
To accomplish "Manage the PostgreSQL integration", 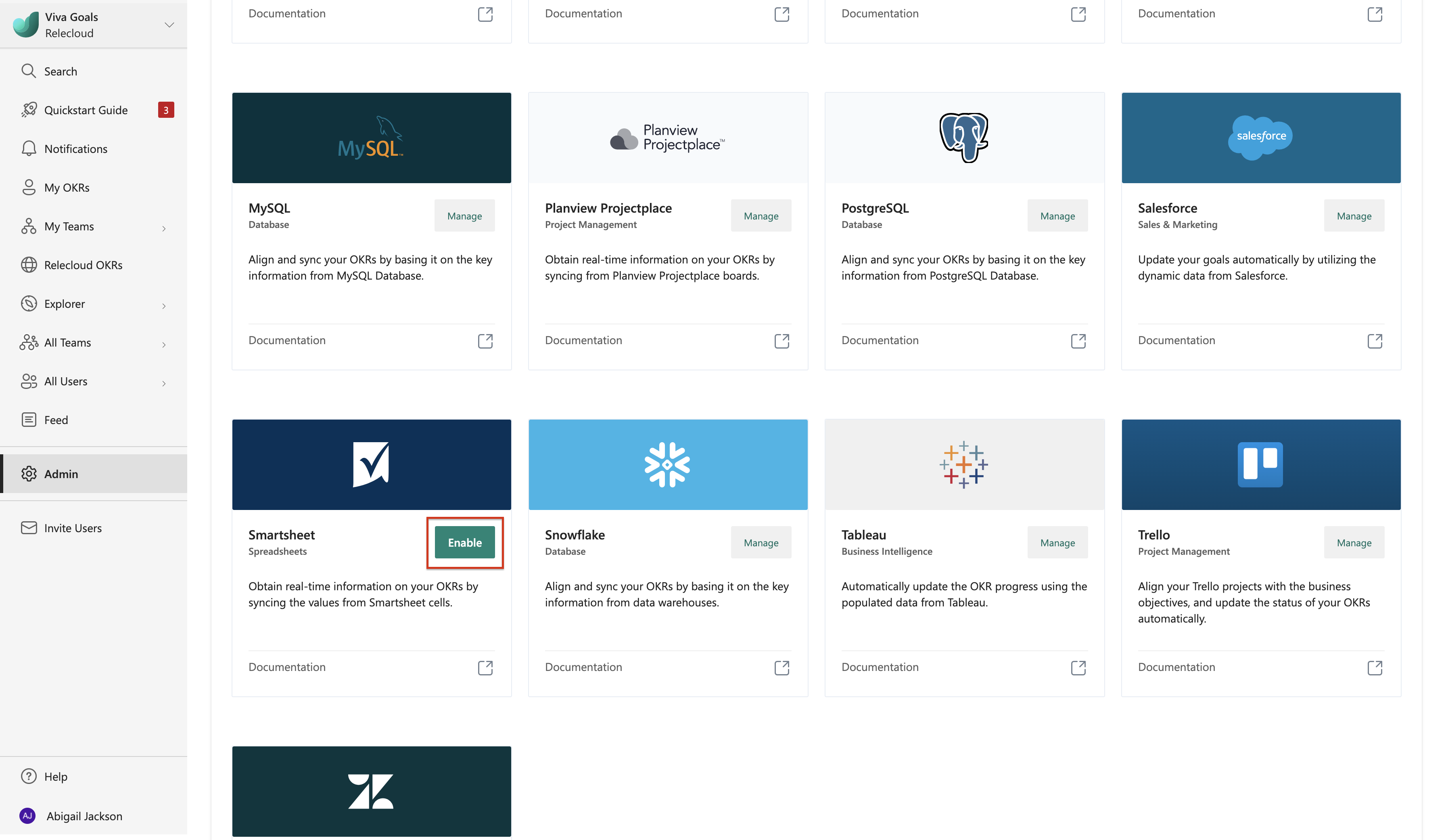I will click(1057, 216).
